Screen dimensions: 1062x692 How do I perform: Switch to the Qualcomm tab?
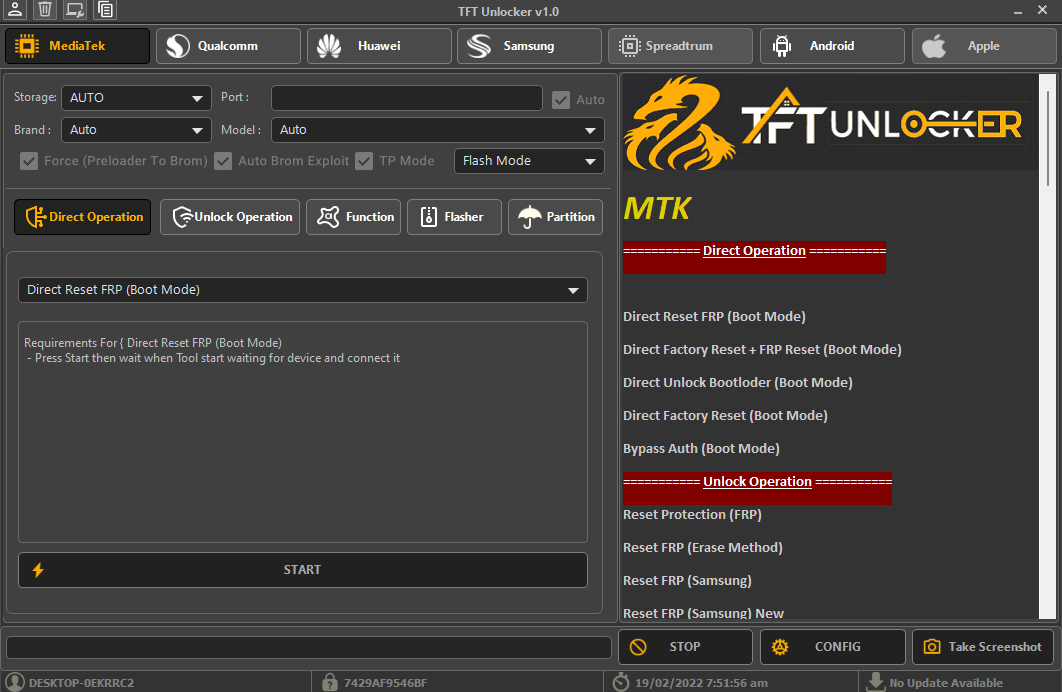pos(228,46)
